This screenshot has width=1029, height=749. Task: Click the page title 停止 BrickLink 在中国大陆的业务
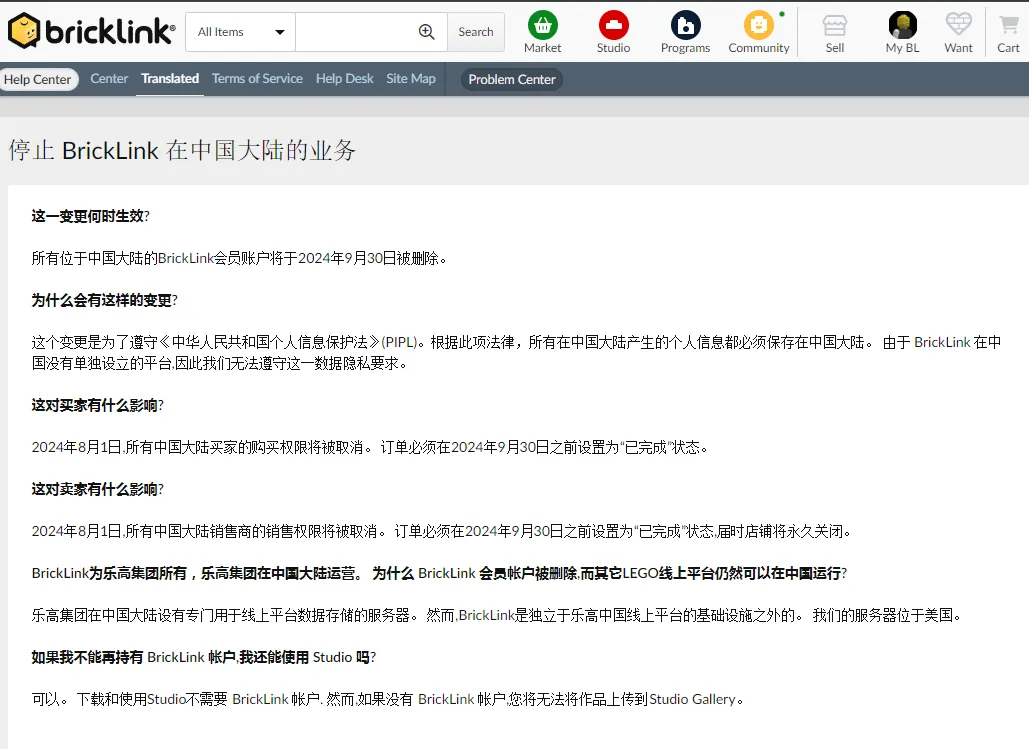click(x=182, y=150)
